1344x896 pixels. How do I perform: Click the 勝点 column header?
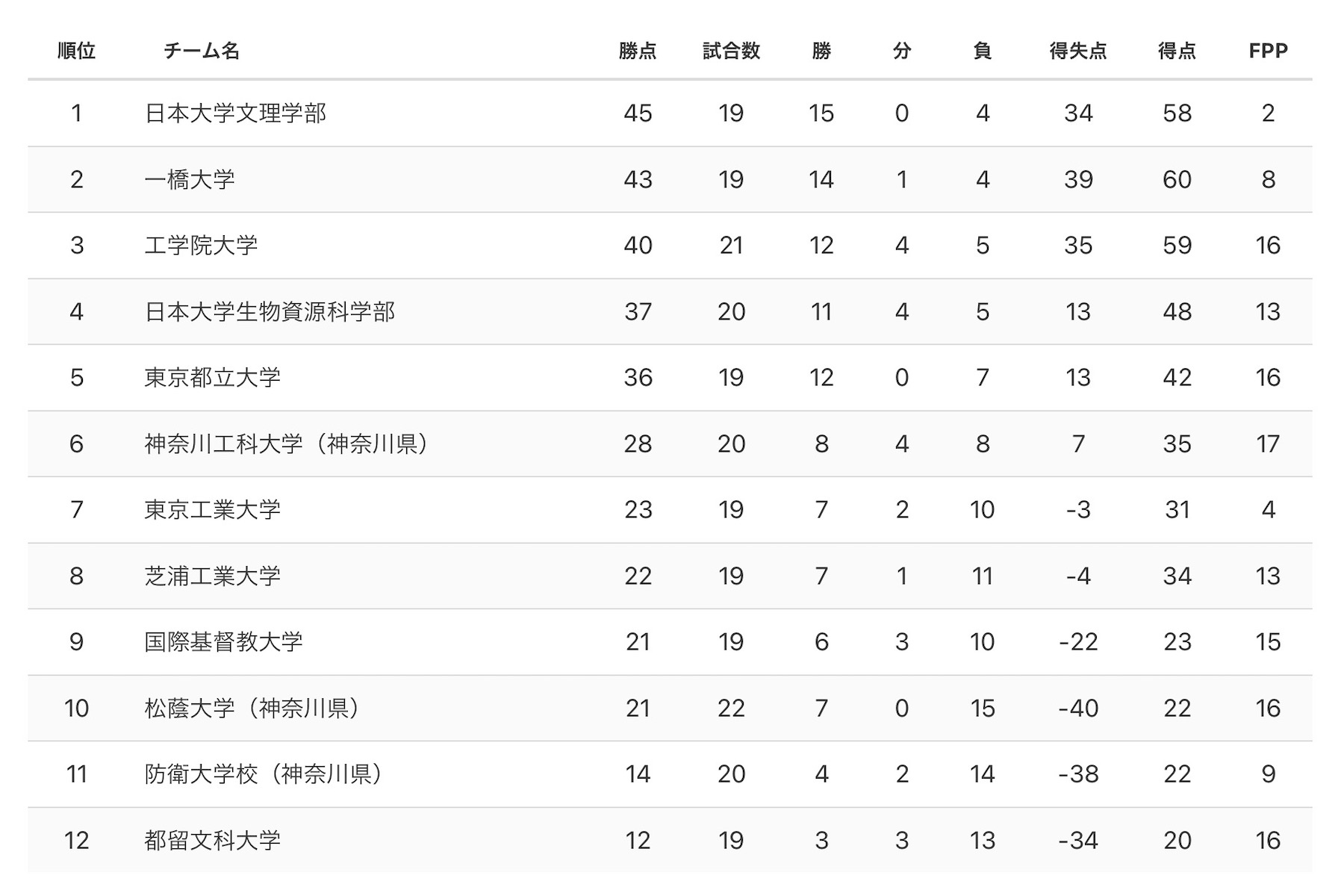tap(638, 51)
